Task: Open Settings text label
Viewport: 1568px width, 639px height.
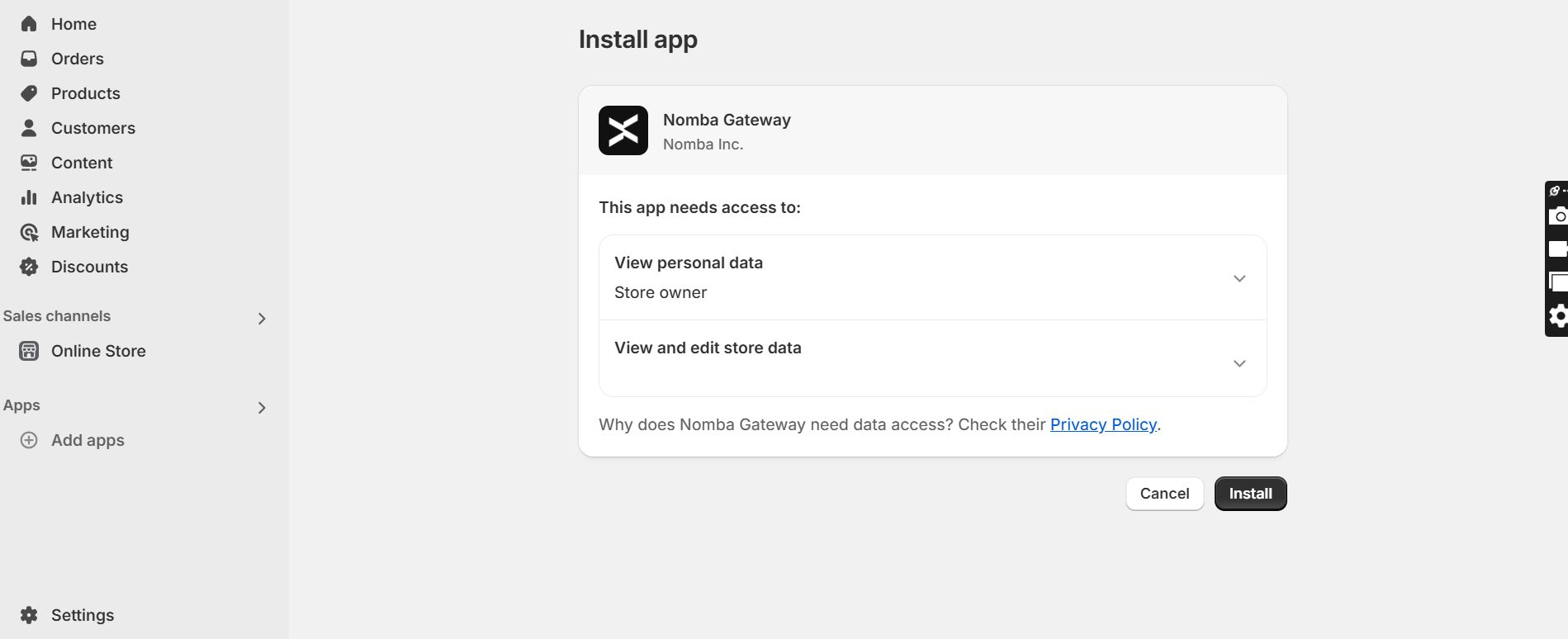Action: (83, 615)
